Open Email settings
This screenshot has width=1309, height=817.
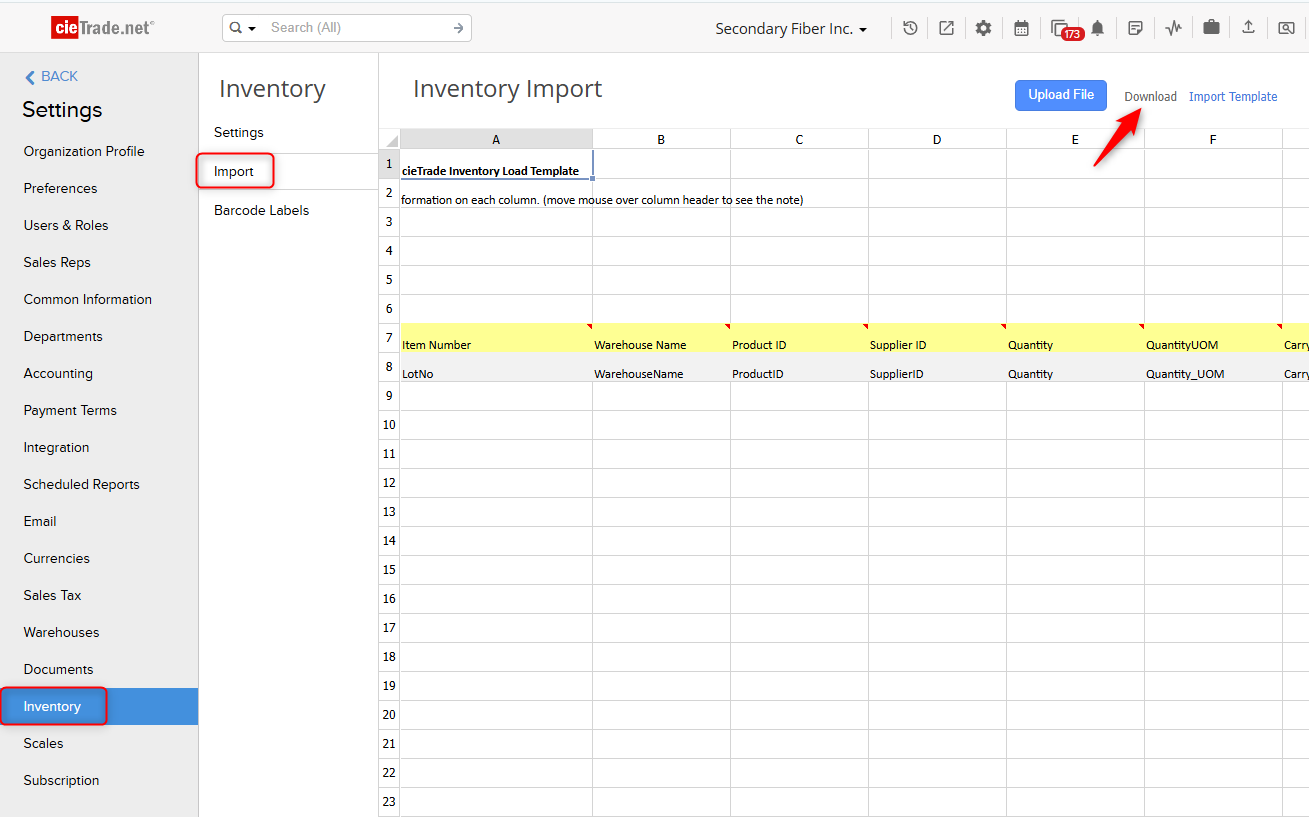tap(40, 521)
